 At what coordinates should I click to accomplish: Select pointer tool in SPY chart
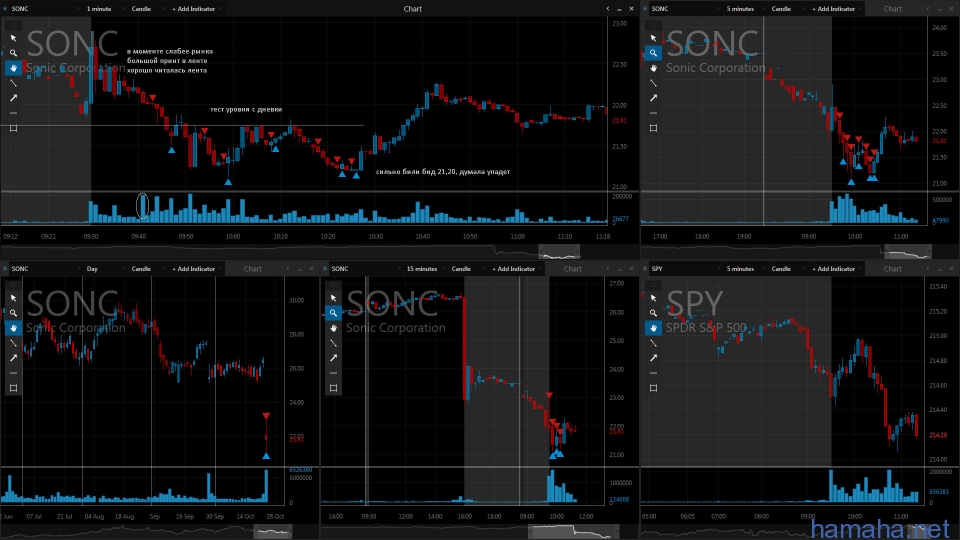[x=653, y=298]
